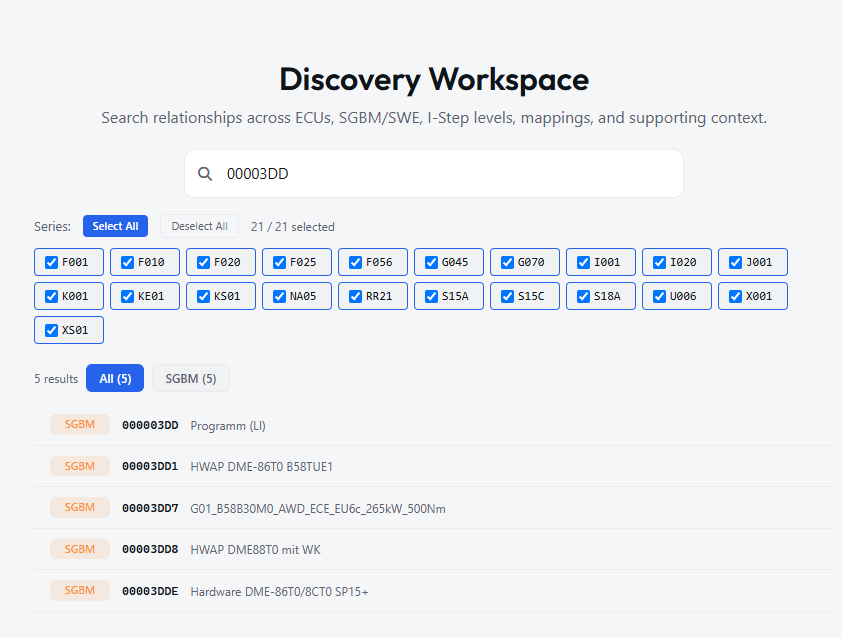Click the magnifier search icon
This screenshot has width=842, height=638.
[x=205, y=173]
